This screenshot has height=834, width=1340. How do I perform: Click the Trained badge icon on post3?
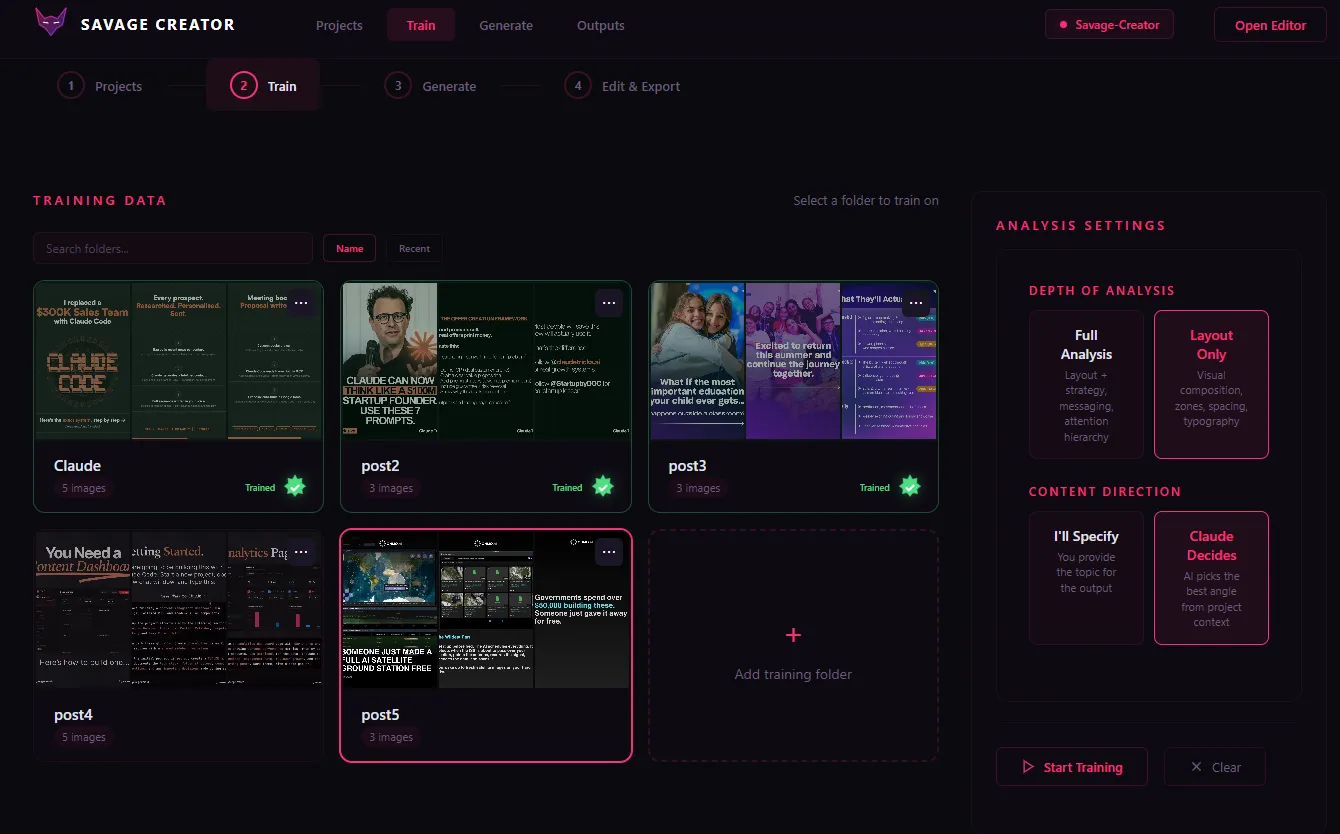click(x=910, y=486)
